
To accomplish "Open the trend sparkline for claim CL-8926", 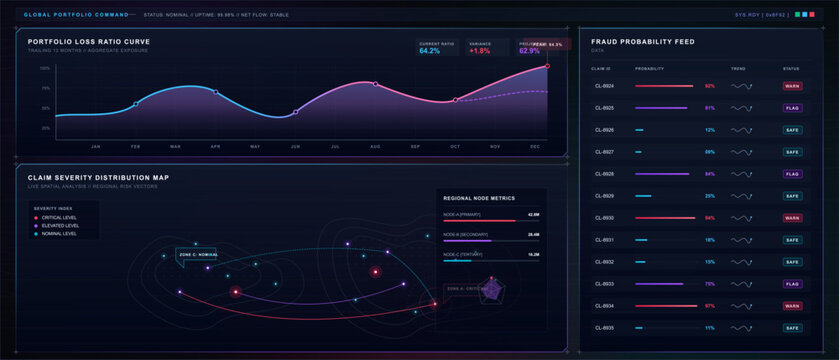I will [742, 130].
